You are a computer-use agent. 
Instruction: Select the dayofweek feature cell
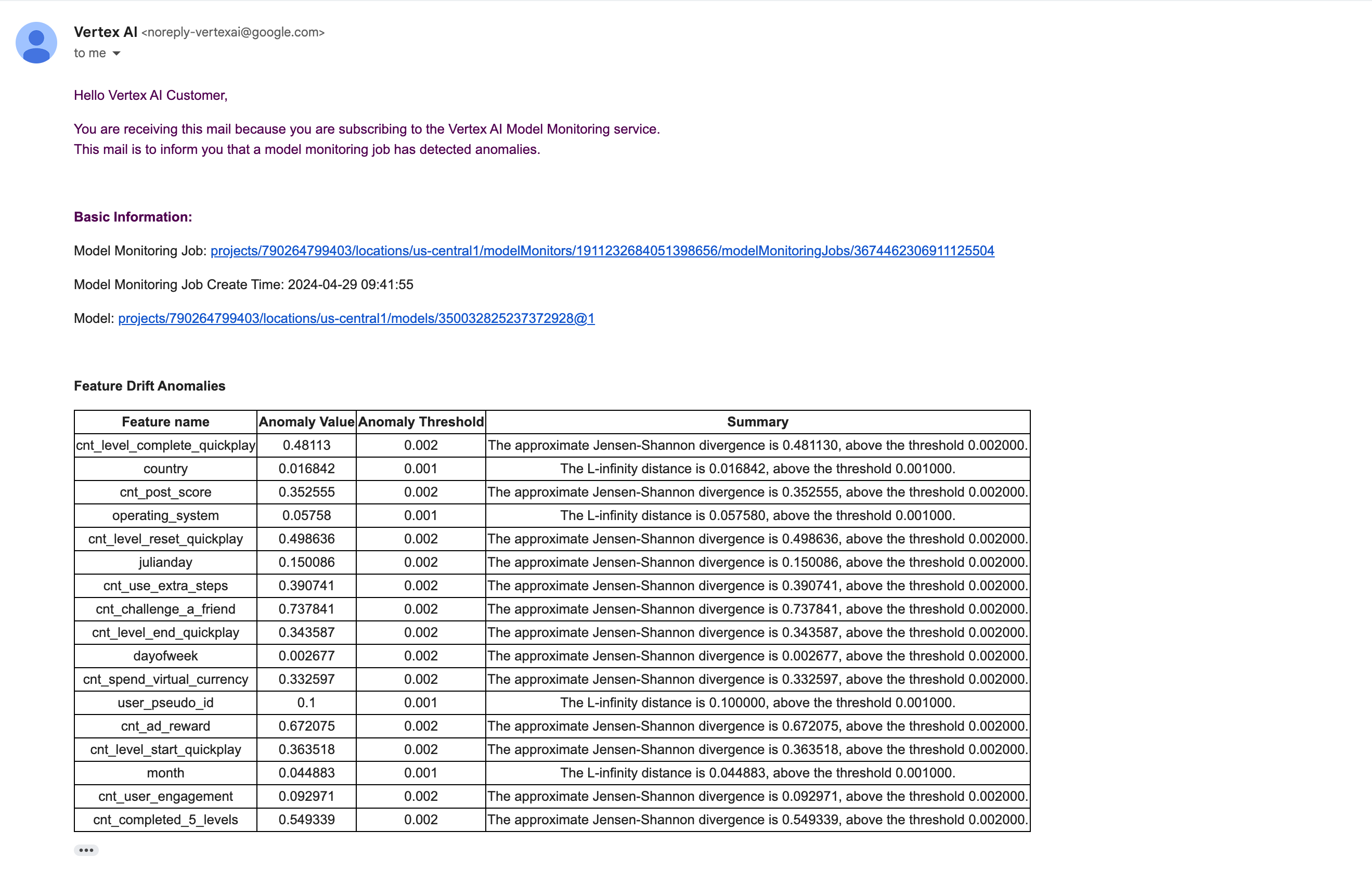tap(165, 656)
